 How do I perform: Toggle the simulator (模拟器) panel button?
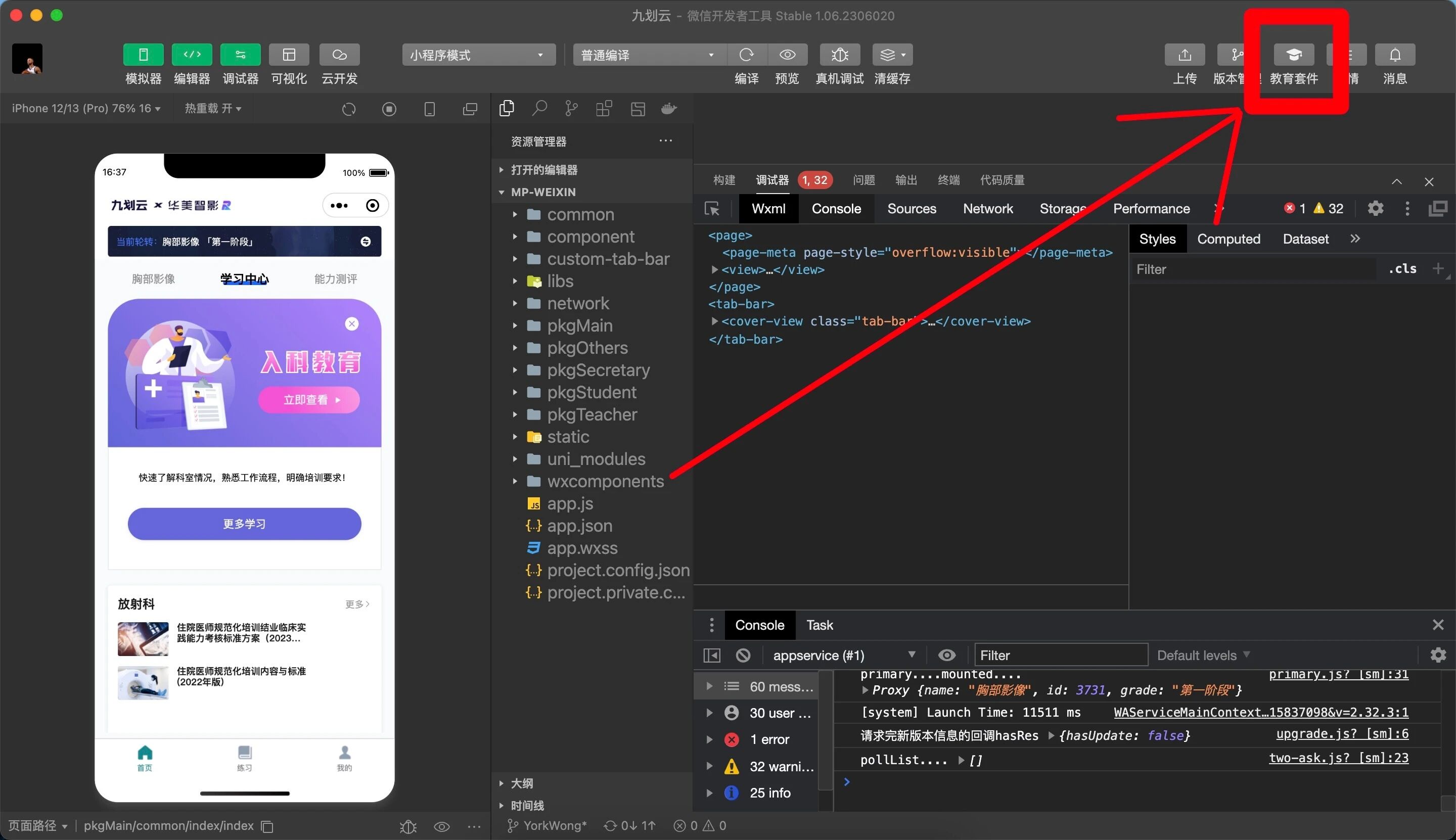[x=143, y=55]
